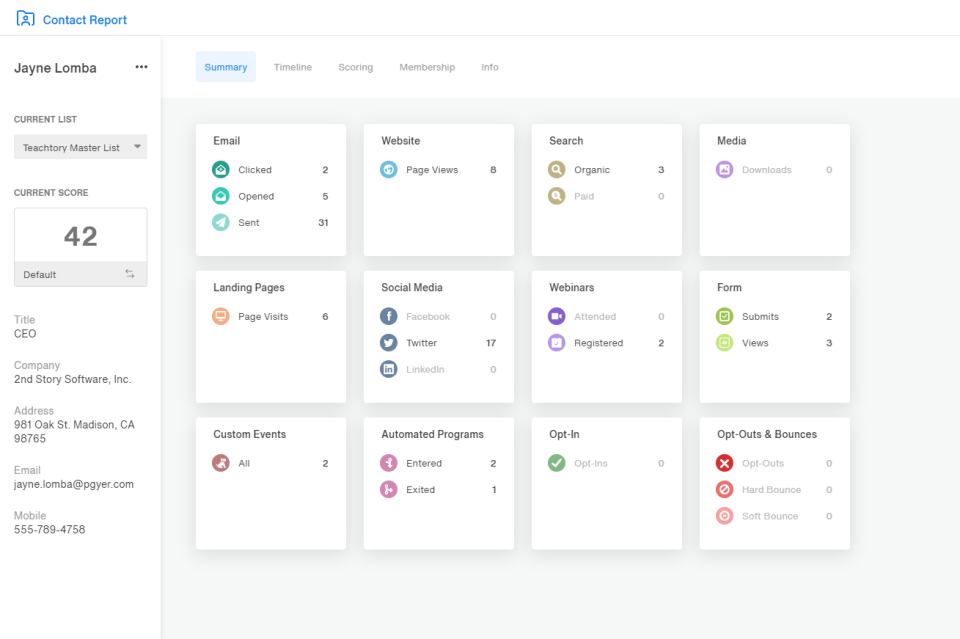Click the Opt-Ins green checkmark icon
Image resolution: width=960 pixels, height=639 pixels.
click(x=556, y=463)
